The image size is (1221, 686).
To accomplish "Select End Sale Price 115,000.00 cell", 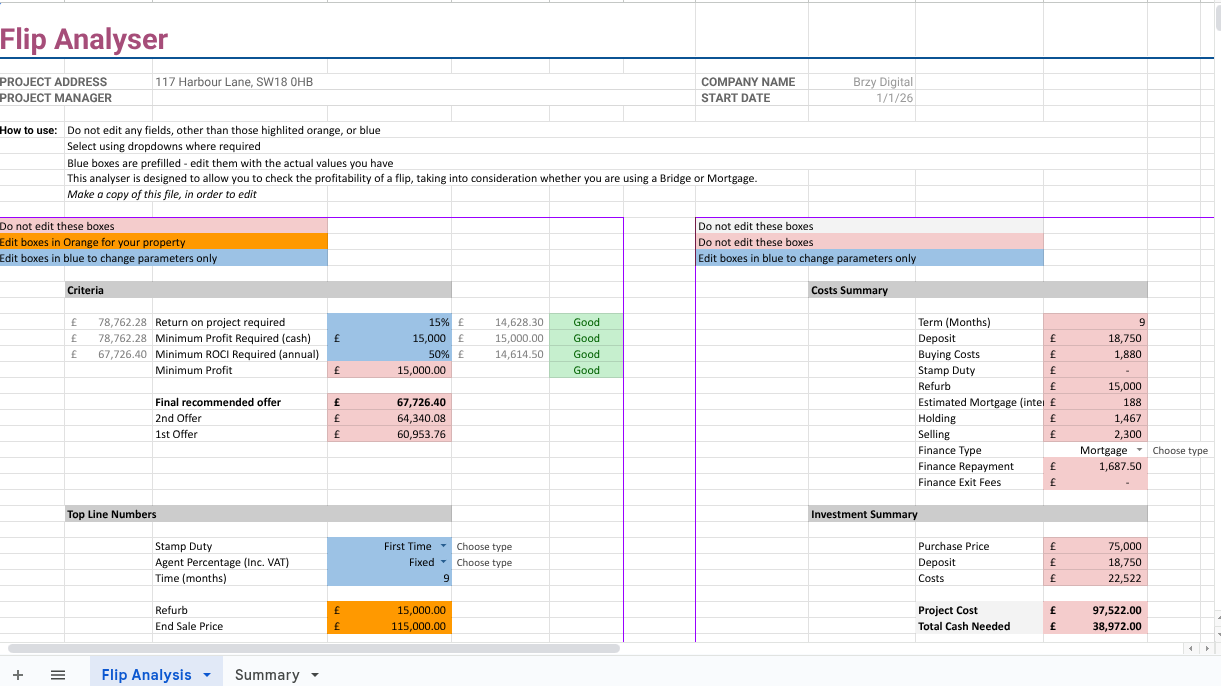I will pyautogui.click(x=389, y=626).
